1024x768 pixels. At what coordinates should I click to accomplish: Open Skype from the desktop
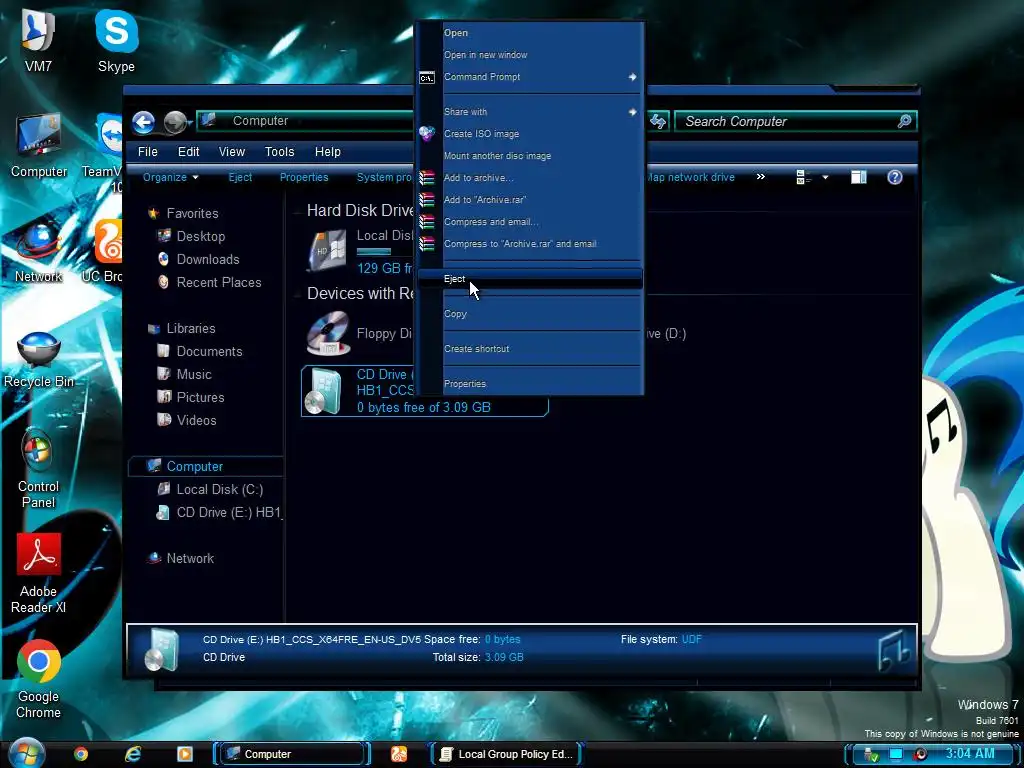point(116,40)
